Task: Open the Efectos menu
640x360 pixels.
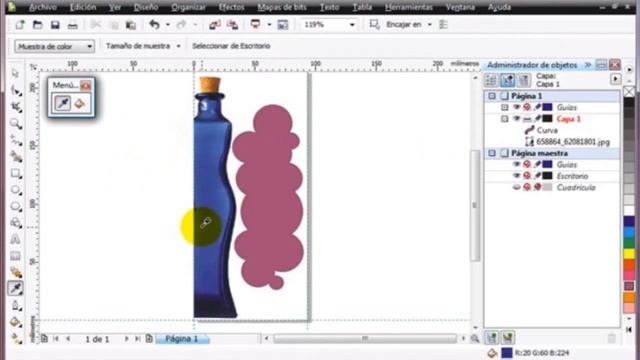Action: (231, 7)
